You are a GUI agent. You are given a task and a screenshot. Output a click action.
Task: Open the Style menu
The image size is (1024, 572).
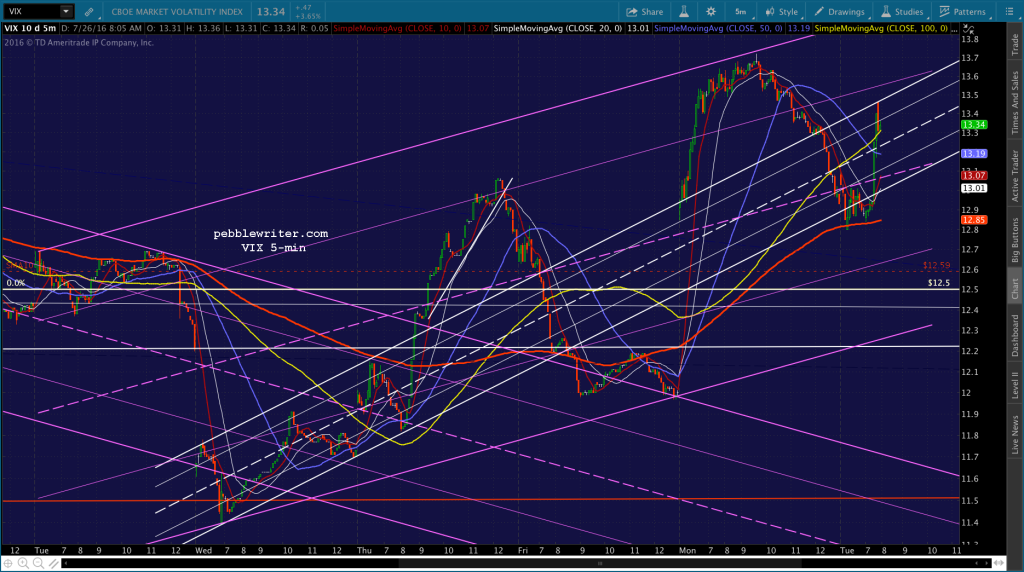(782, 12)
